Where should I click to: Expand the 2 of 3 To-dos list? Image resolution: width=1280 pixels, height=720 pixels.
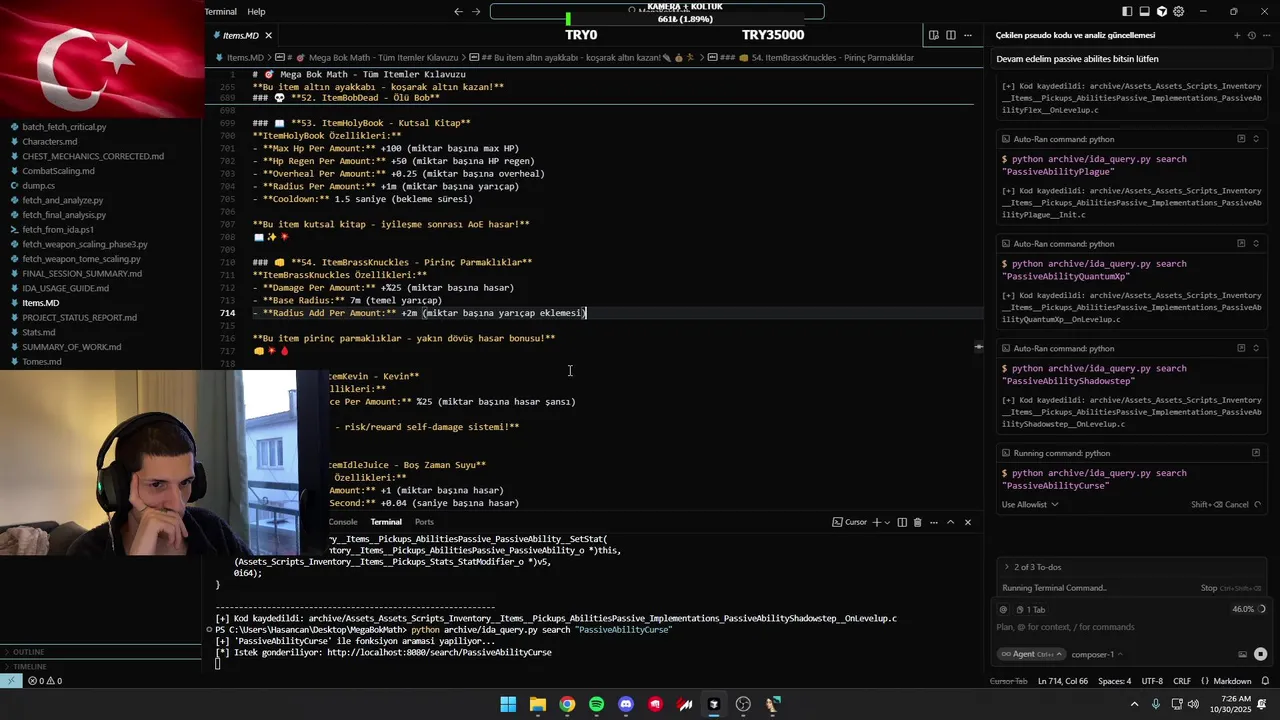click(x=1037, y=567)
